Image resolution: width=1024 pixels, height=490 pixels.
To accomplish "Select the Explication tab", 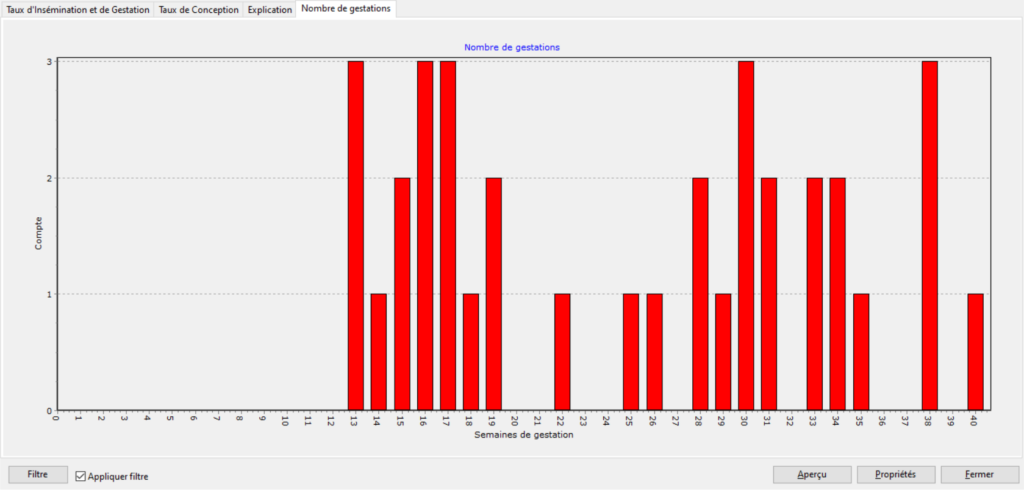I will (269, 9).
